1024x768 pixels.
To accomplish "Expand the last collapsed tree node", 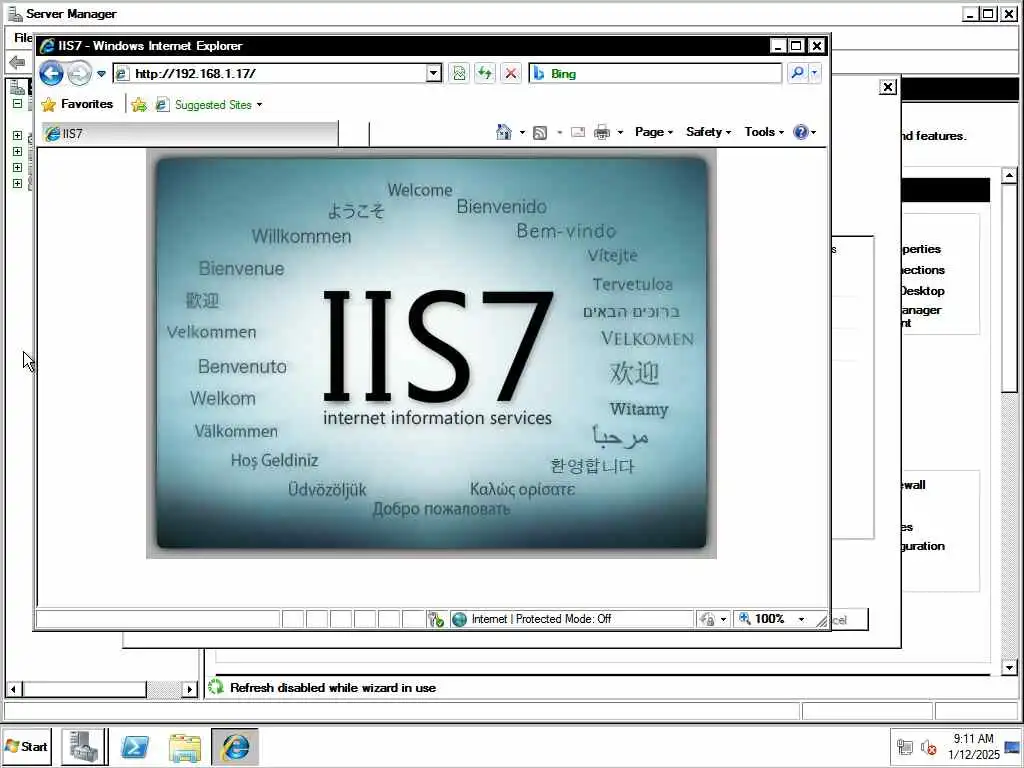I will point(18,184).
